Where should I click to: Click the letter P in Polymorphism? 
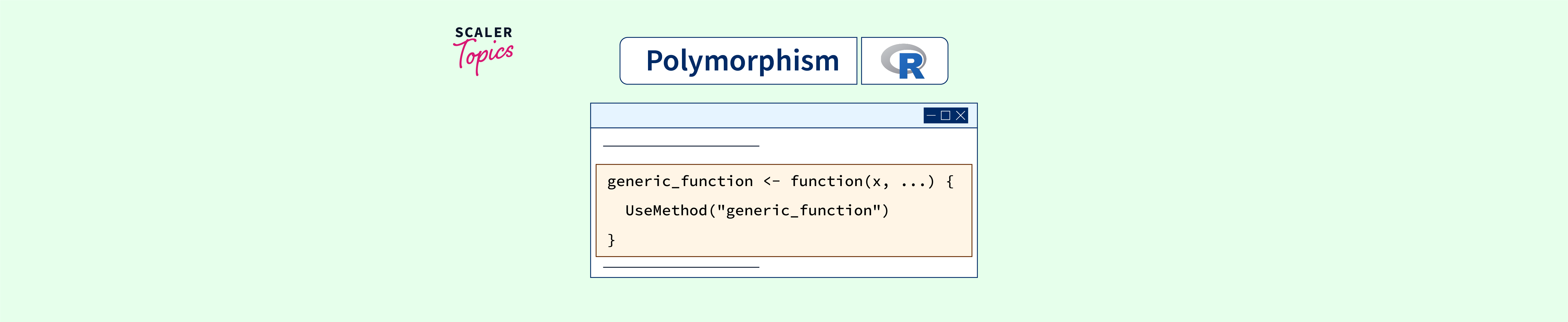[x=655, y=61]
